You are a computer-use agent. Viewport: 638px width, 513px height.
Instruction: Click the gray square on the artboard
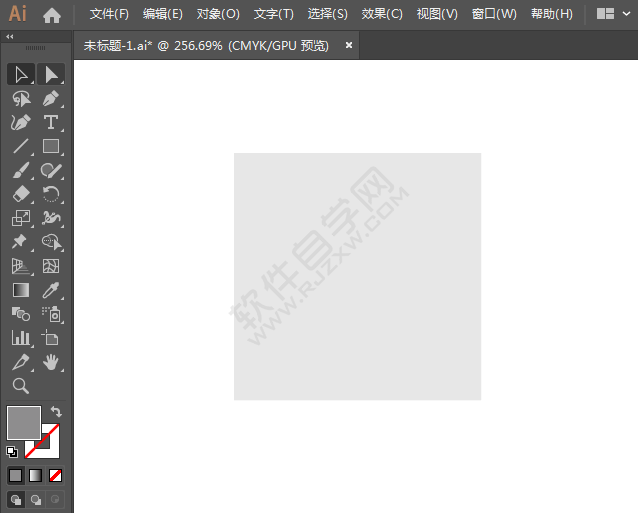[x=357, y=277]
